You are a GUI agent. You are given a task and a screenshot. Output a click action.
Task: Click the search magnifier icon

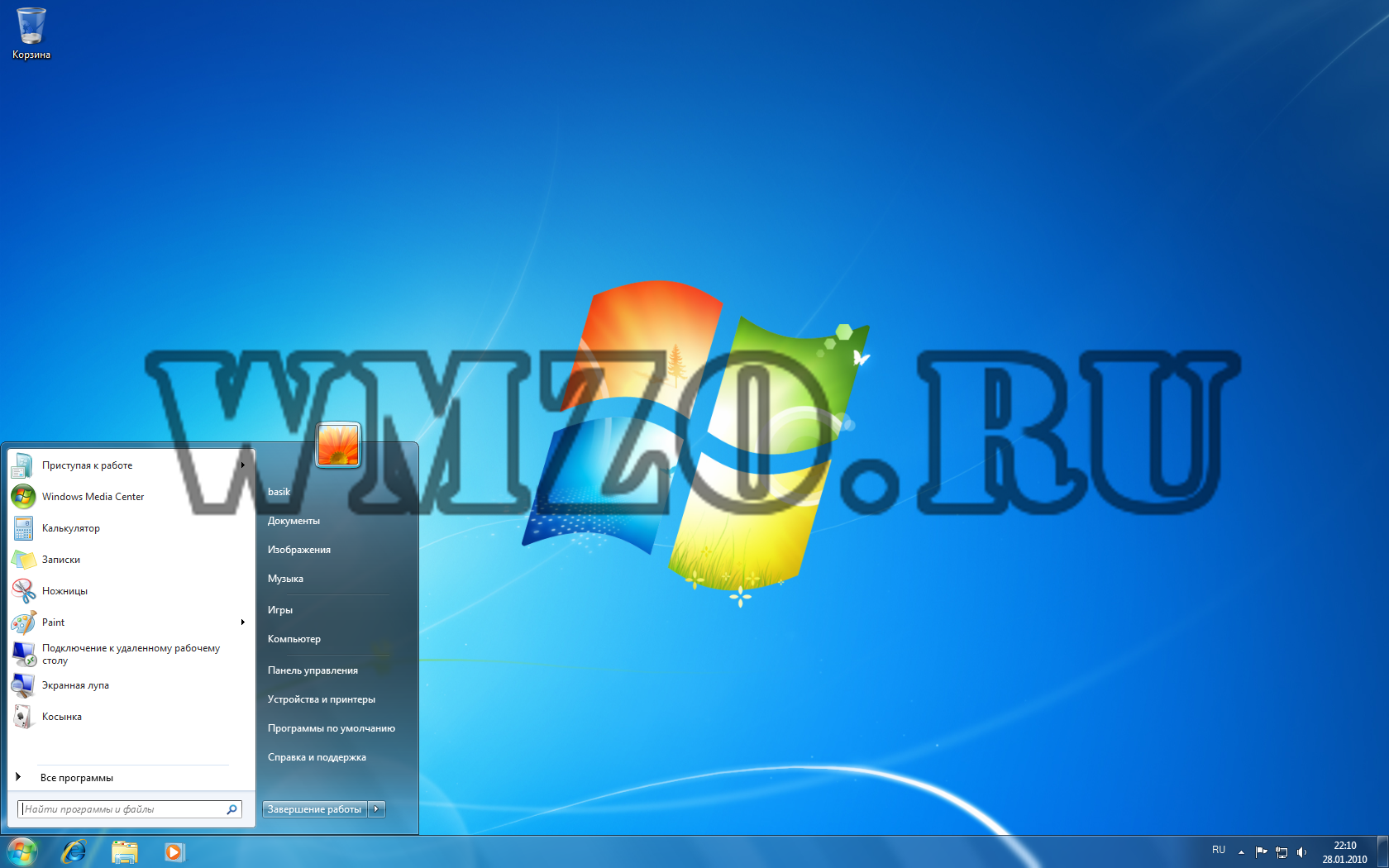coord(232,809)
